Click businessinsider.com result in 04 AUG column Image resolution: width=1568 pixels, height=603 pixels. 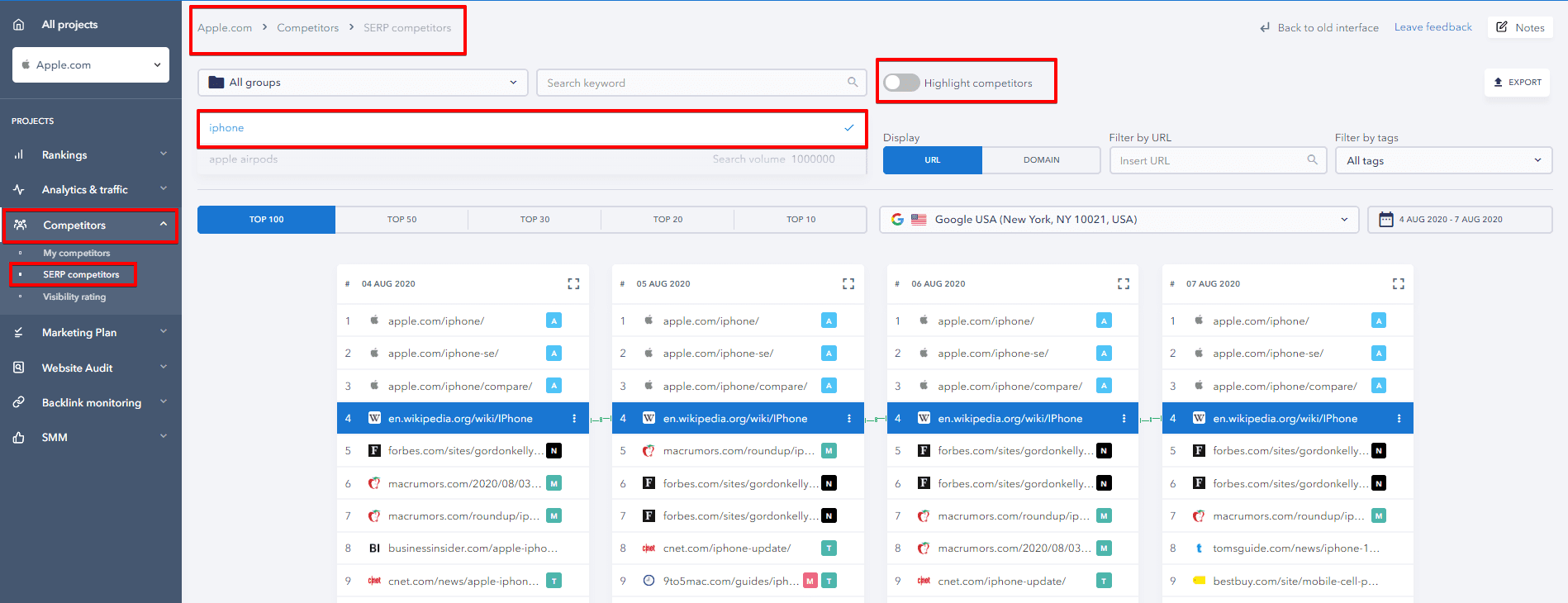[473, 548]
